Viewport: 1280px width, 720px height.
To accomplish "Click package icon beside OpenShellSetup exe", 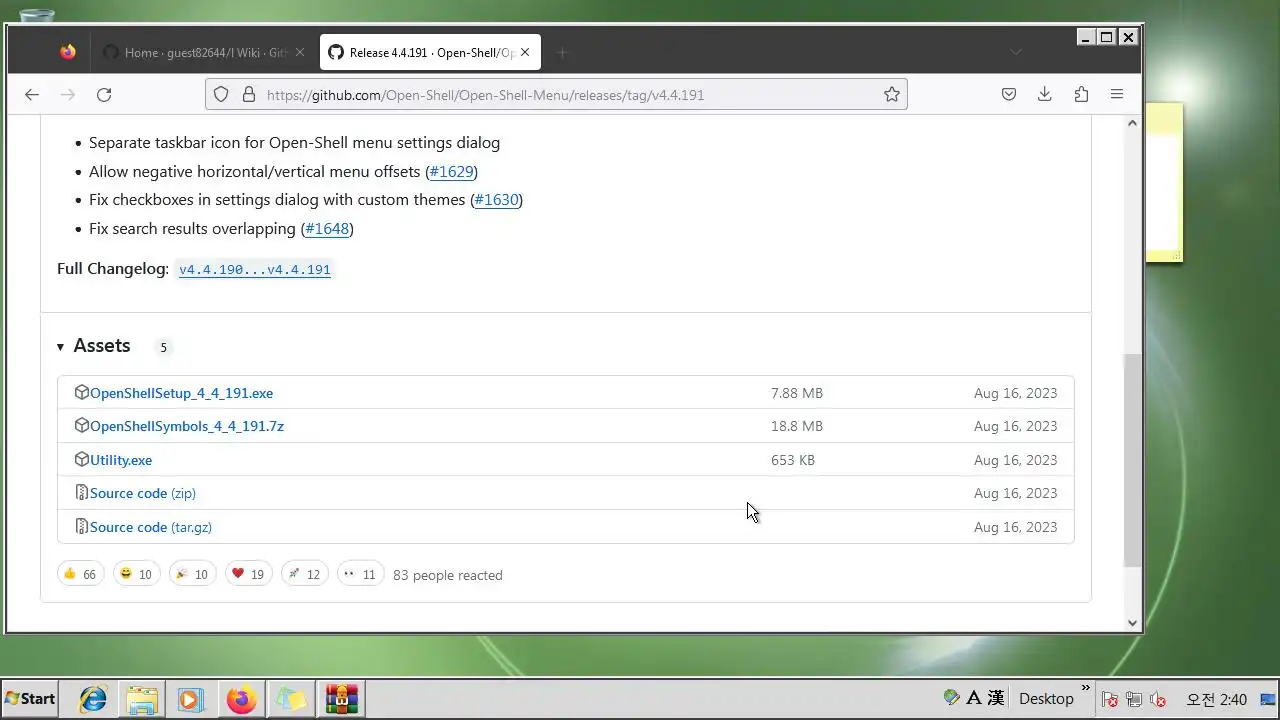I will pos(82,392).
